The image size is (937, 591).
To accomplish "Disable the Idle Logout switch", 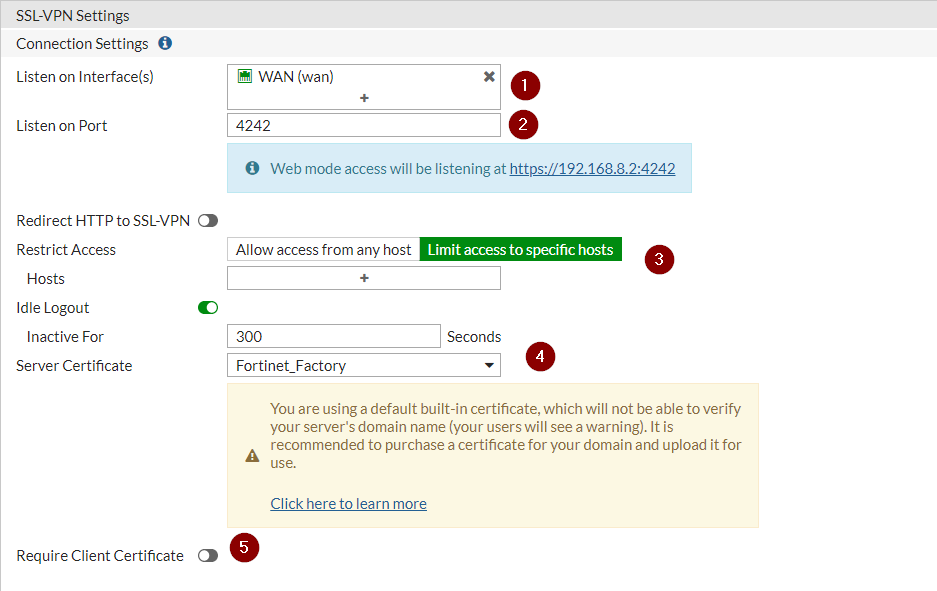I will point(208,308).
